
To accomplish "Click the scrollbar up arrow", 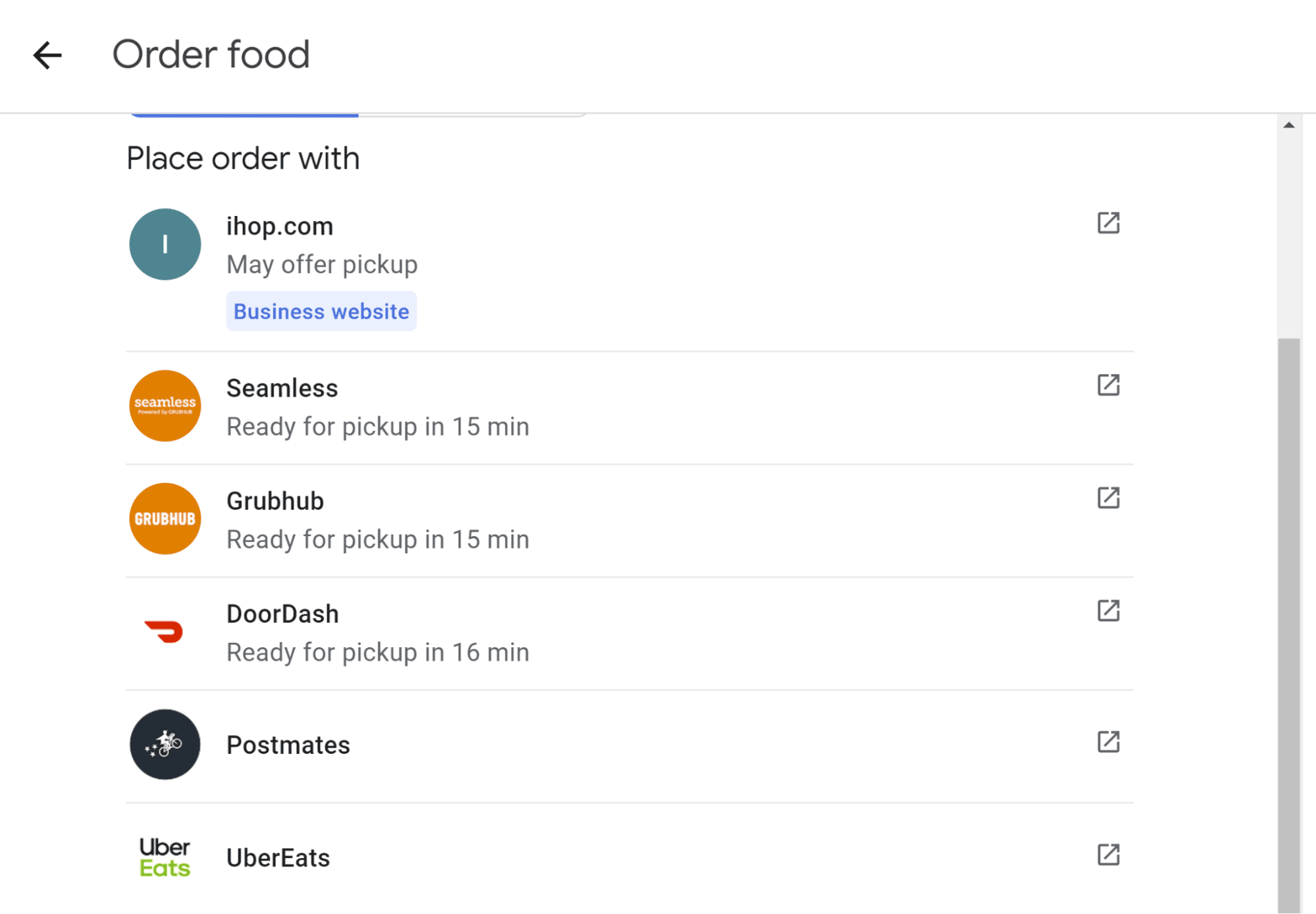I will (x=1288, y=125).
